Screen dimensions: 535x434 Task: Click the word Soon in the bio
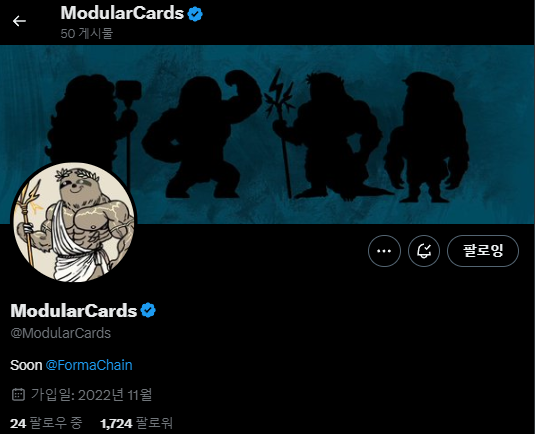[26, 365]
